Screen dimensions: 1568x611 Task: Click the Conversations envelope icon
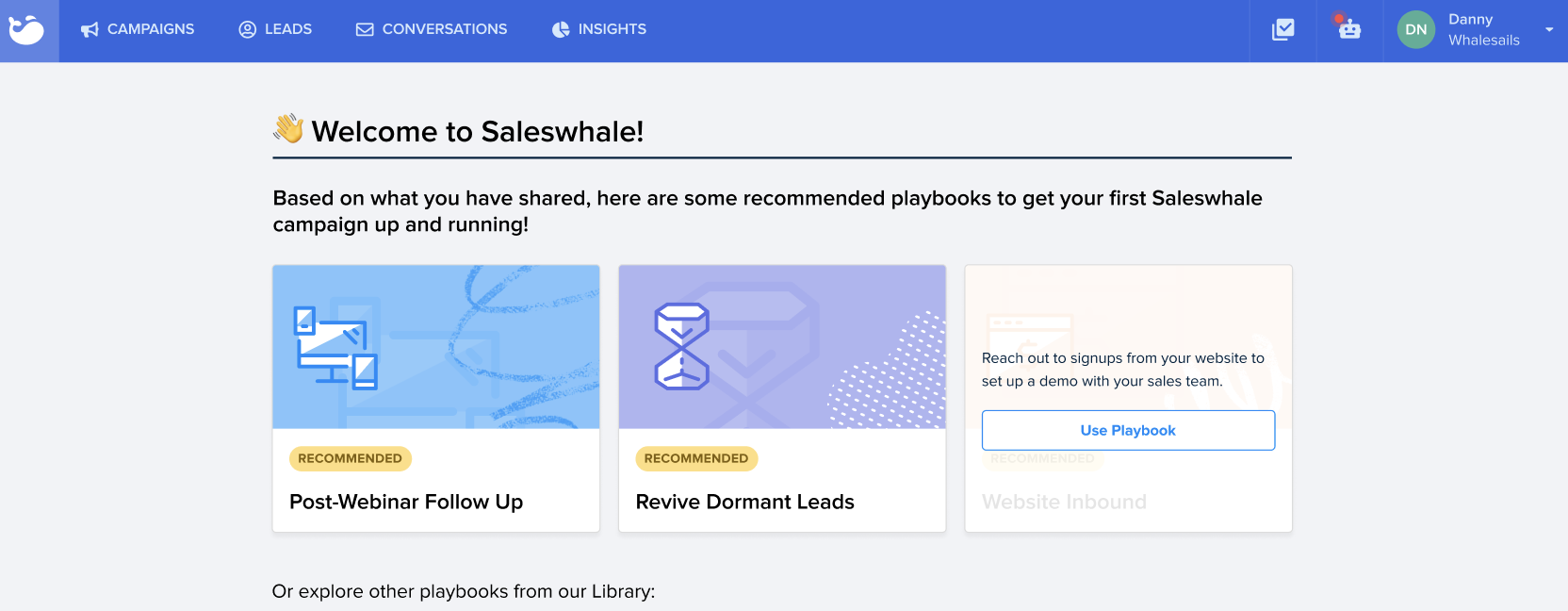pos(365,30)
